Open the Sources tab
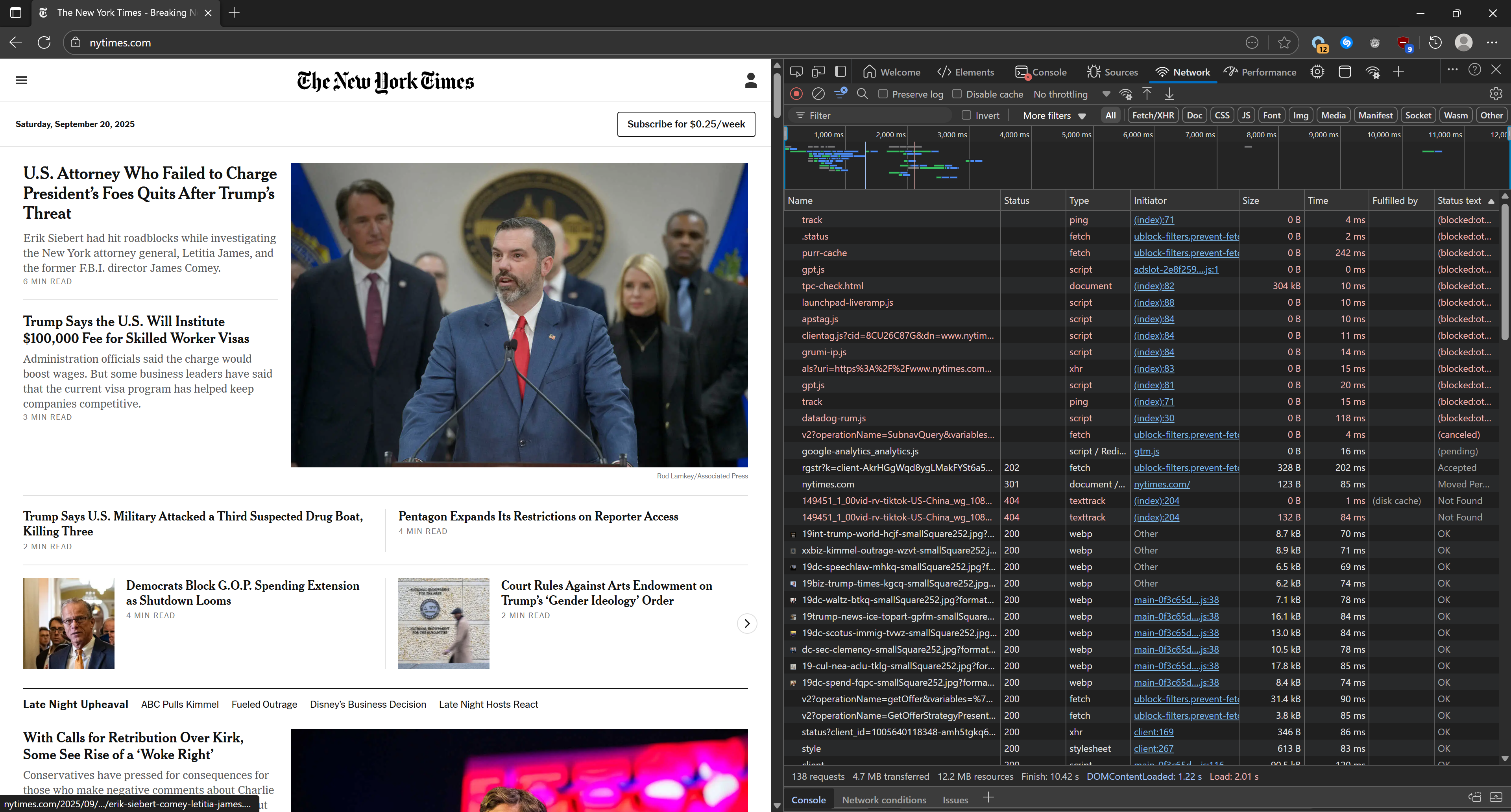Screen dimensions: 1511x812 1112,72
